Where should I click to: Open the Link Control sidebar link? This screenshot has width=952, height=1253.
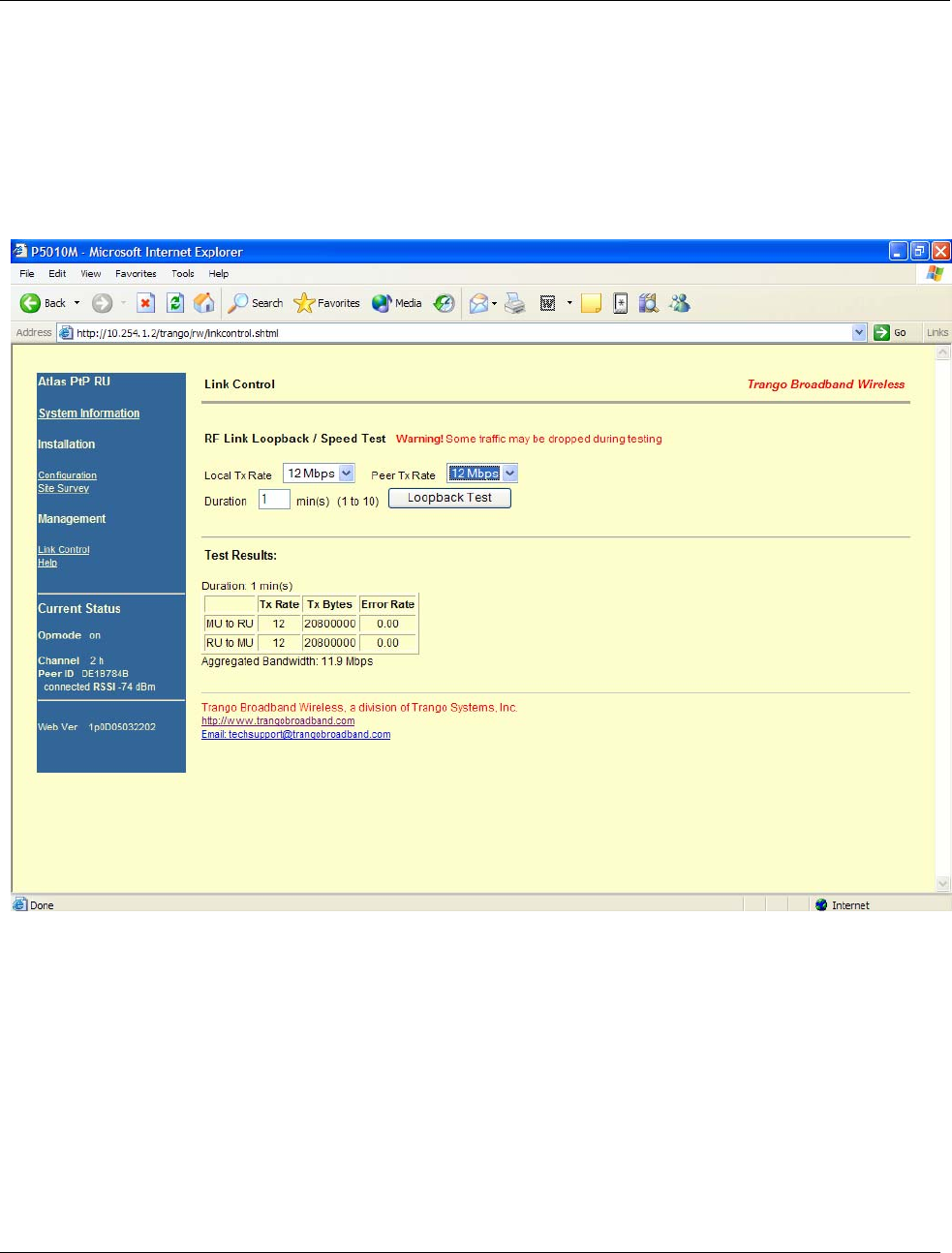(64, 550)
